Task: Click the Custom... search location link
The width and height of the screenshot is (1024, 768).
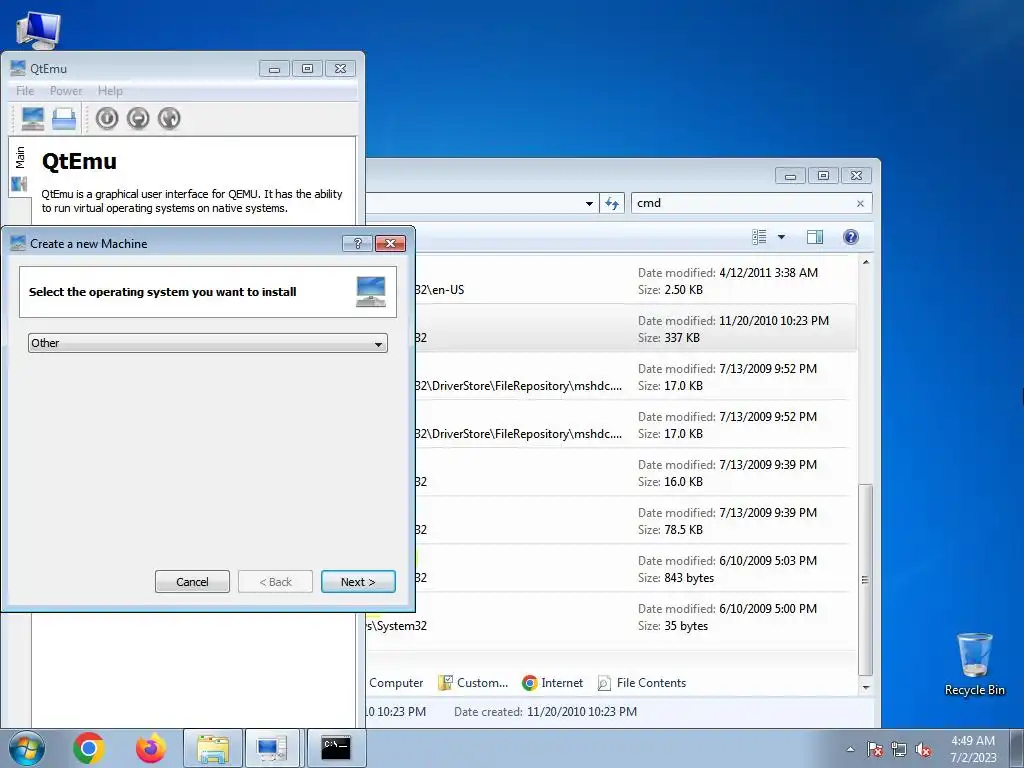Action: coord(473,683)
